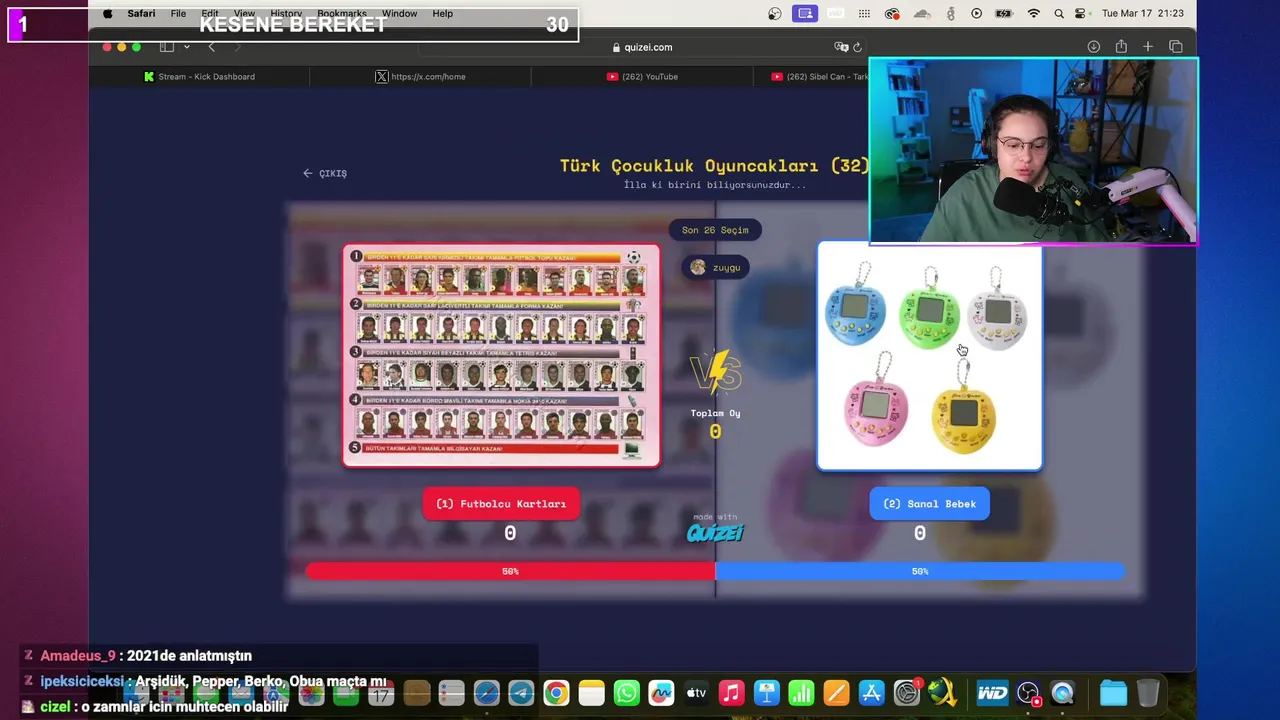Open the Window menu
This screenshot has width=1280, height=720.
399,13
